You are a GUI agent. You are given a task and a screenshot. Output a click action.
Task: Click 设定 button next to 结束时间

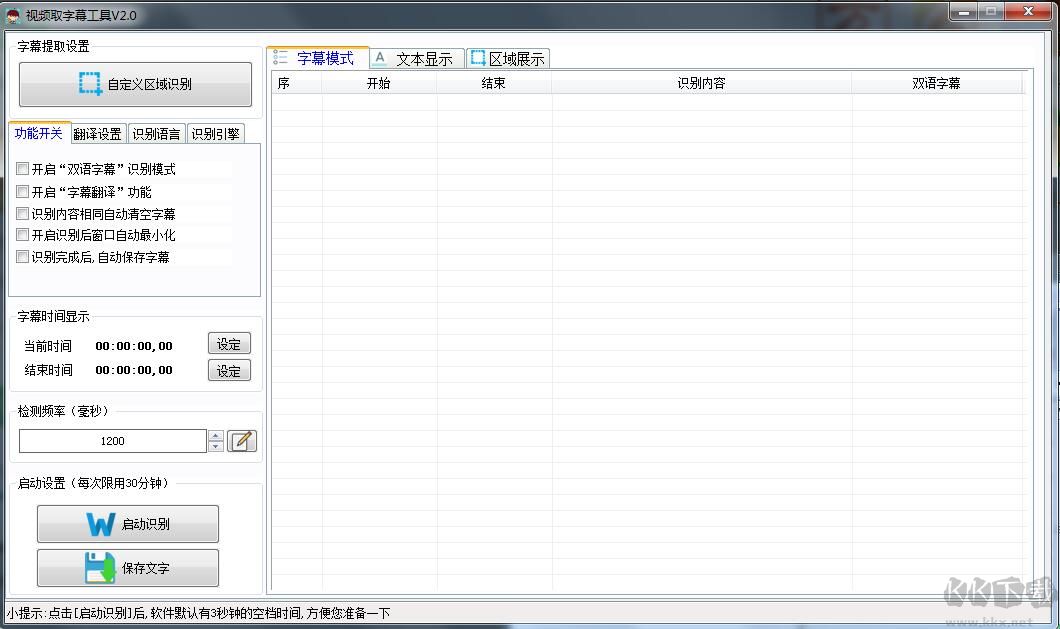pos(229,370)
